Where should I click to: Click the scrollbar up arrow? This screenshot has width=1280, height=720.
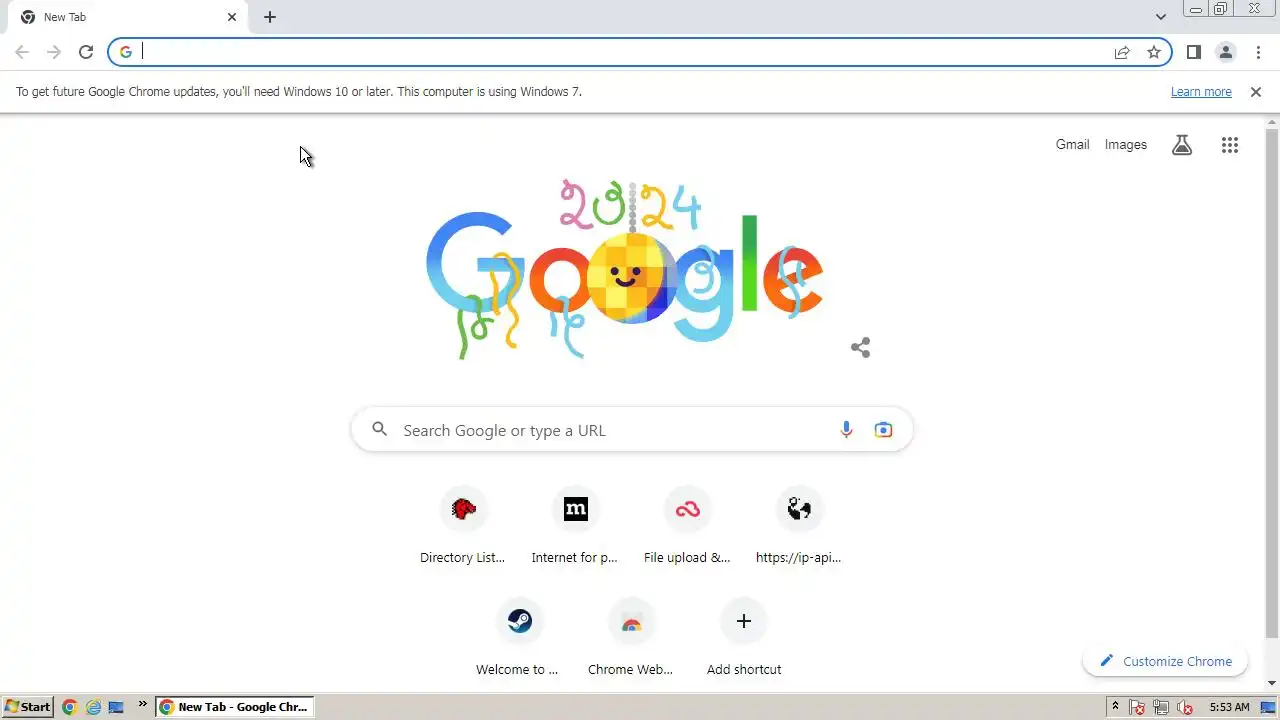tap(1272, 122)
